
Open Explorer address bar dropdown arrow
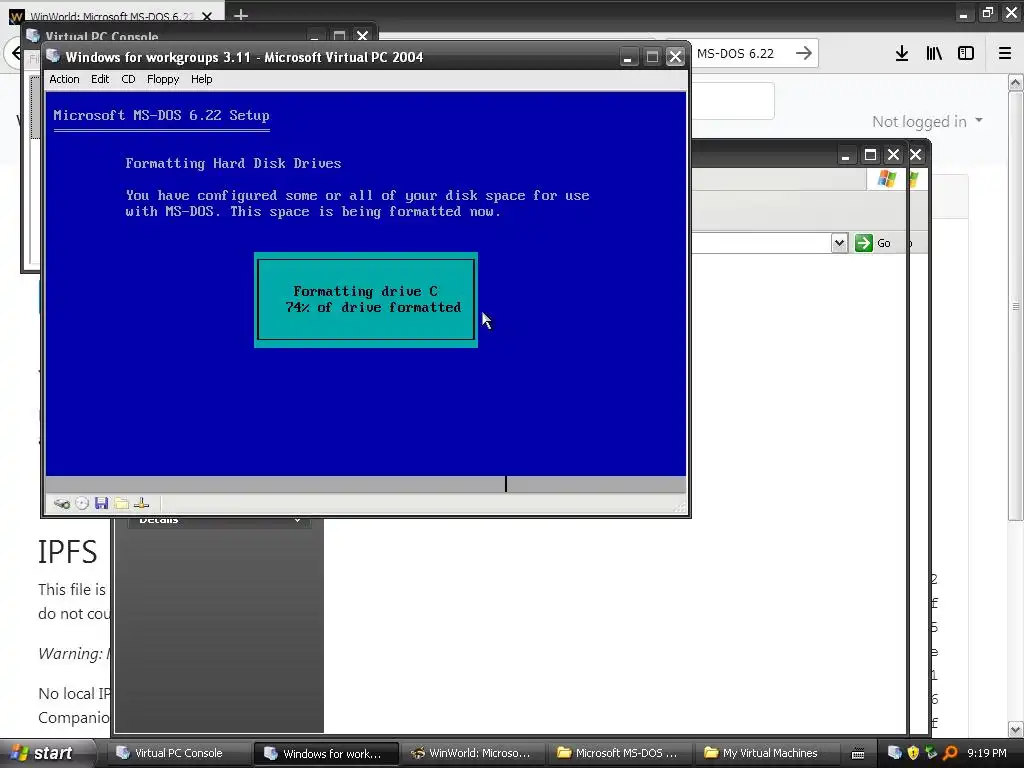click(839, 243)
